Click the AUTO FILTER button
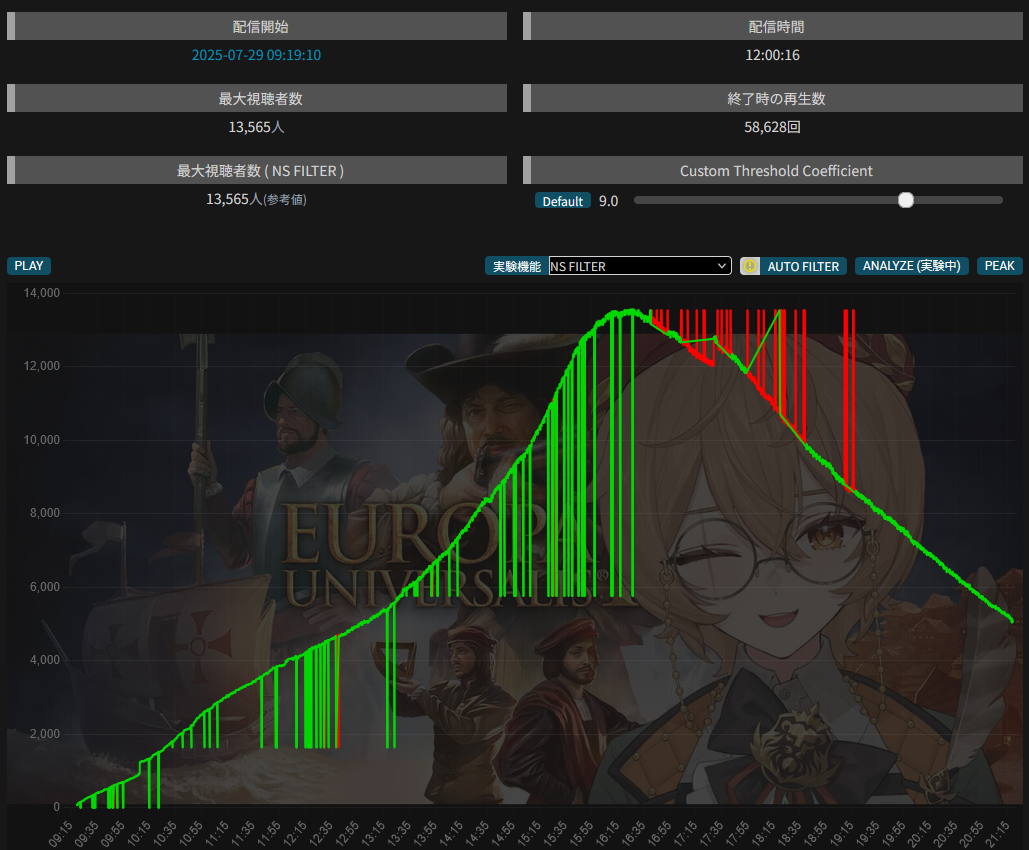This screenshot has height=850, width=1029. [803, 266]
